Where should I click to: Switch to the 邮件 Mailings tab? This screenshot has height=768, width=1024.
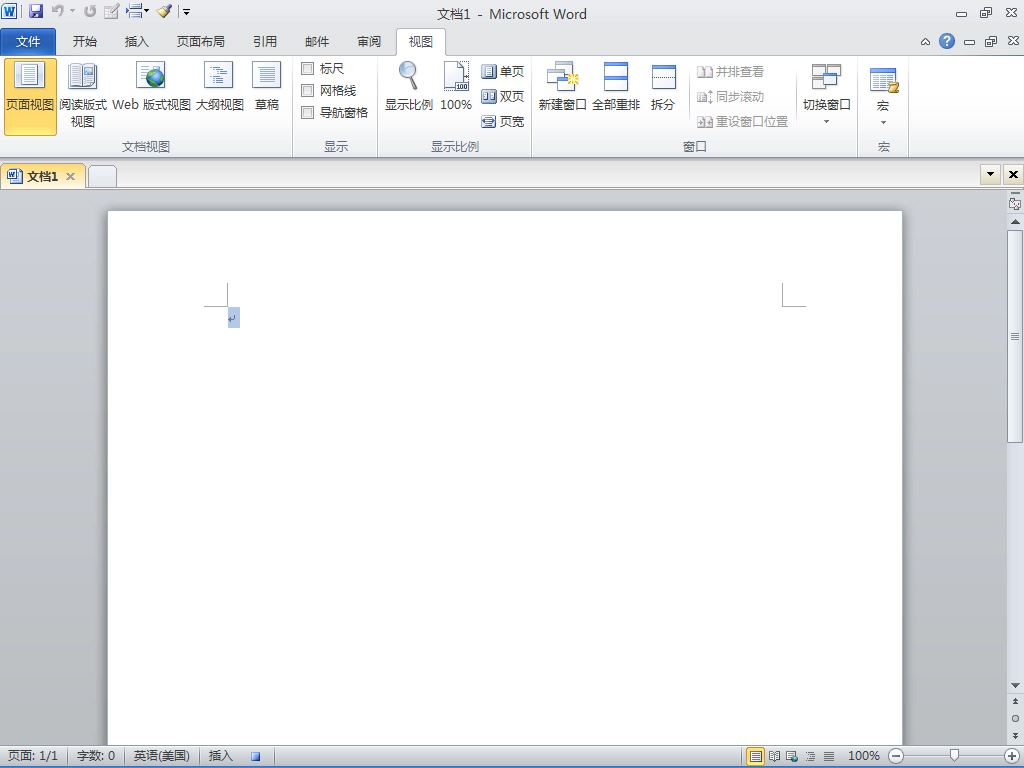(x=317, y=42)
